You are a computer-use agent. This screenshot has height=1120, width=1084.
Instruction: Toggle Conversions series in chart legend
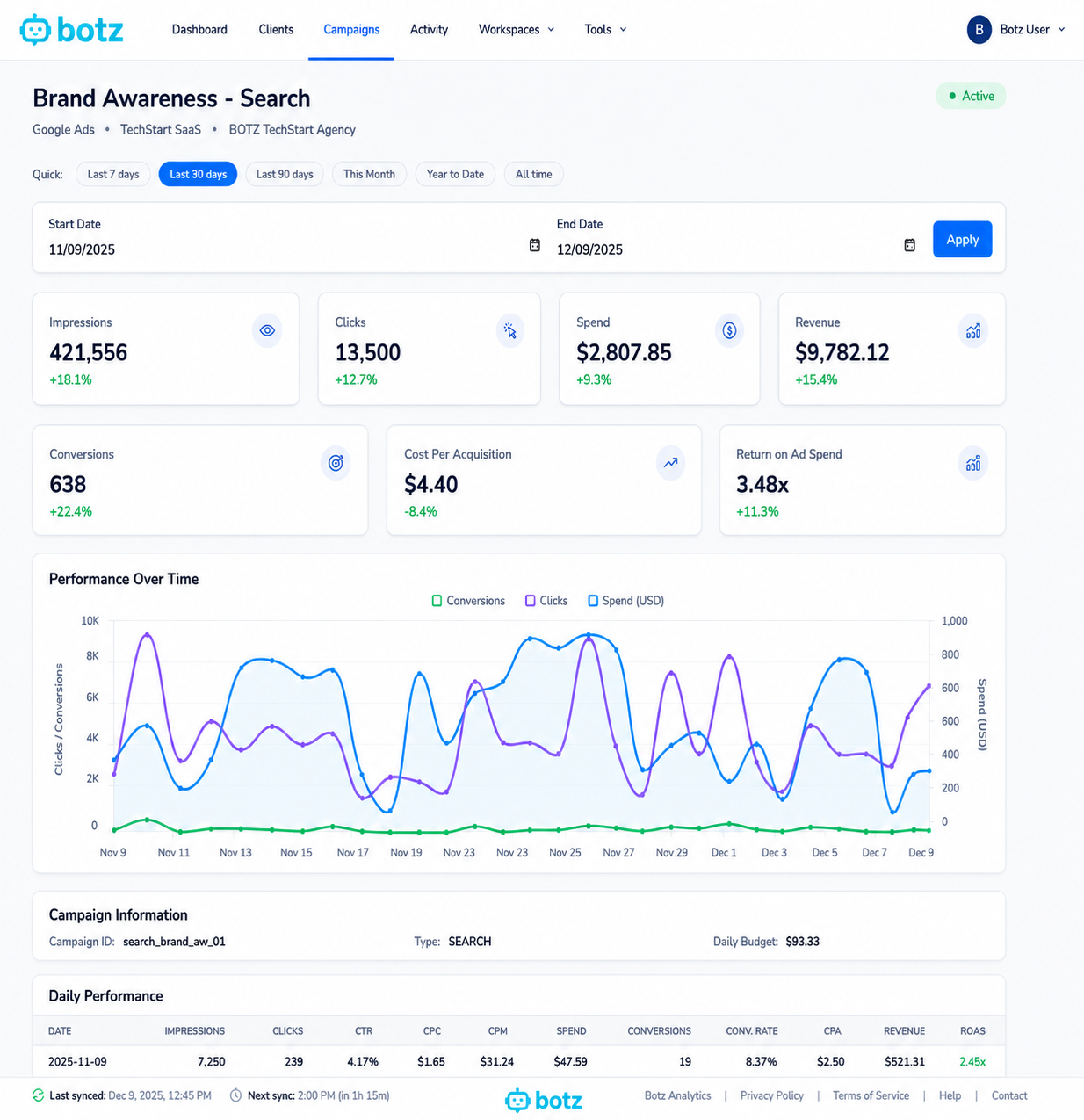click(x=468, y=601)
